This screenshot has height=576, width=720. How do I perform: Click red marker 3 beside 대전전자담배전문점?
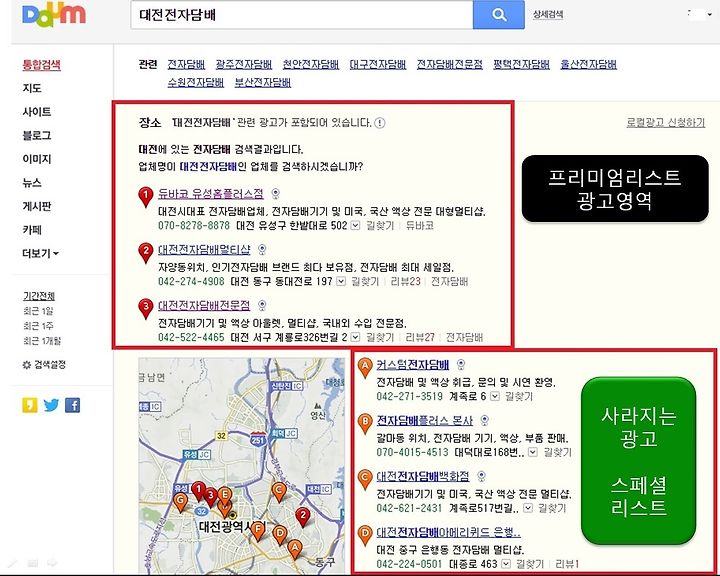coord(146,309)
